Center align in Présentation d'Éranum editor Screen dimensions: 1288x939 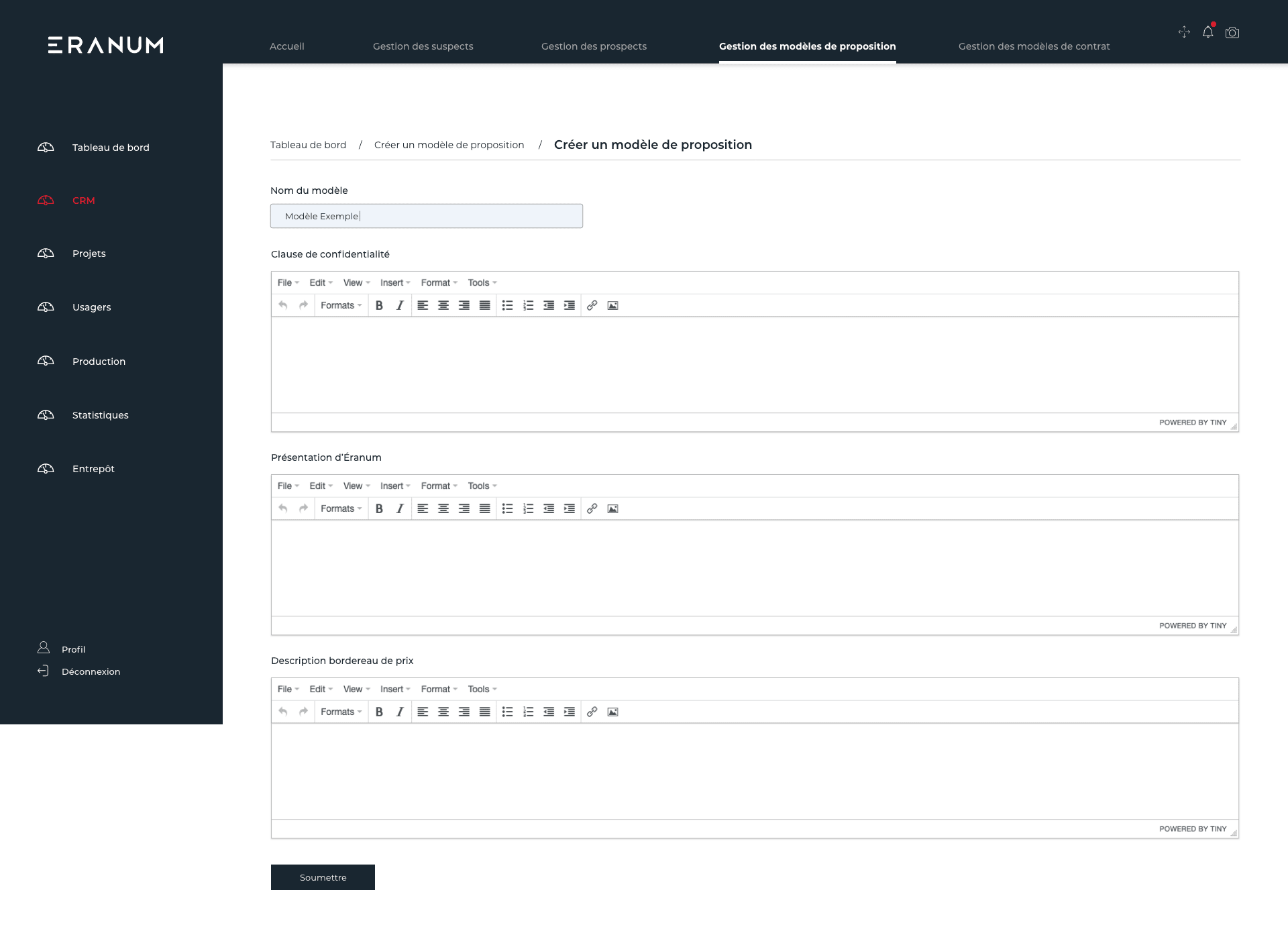tap(443, 508)
